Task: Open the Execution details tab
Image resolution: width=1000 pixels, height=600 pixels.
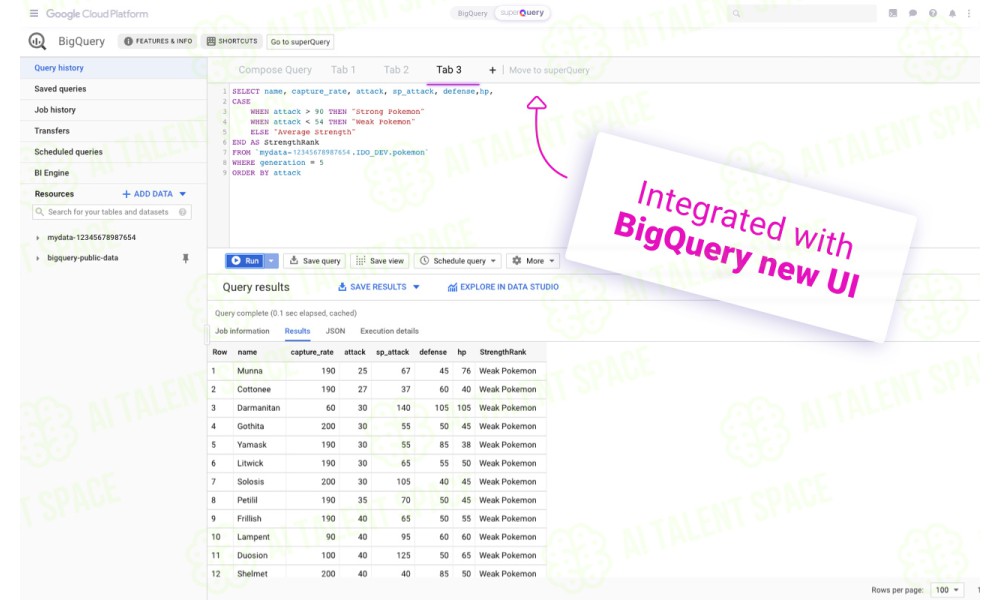Action: pyautogui.click(x=390, y=331)
